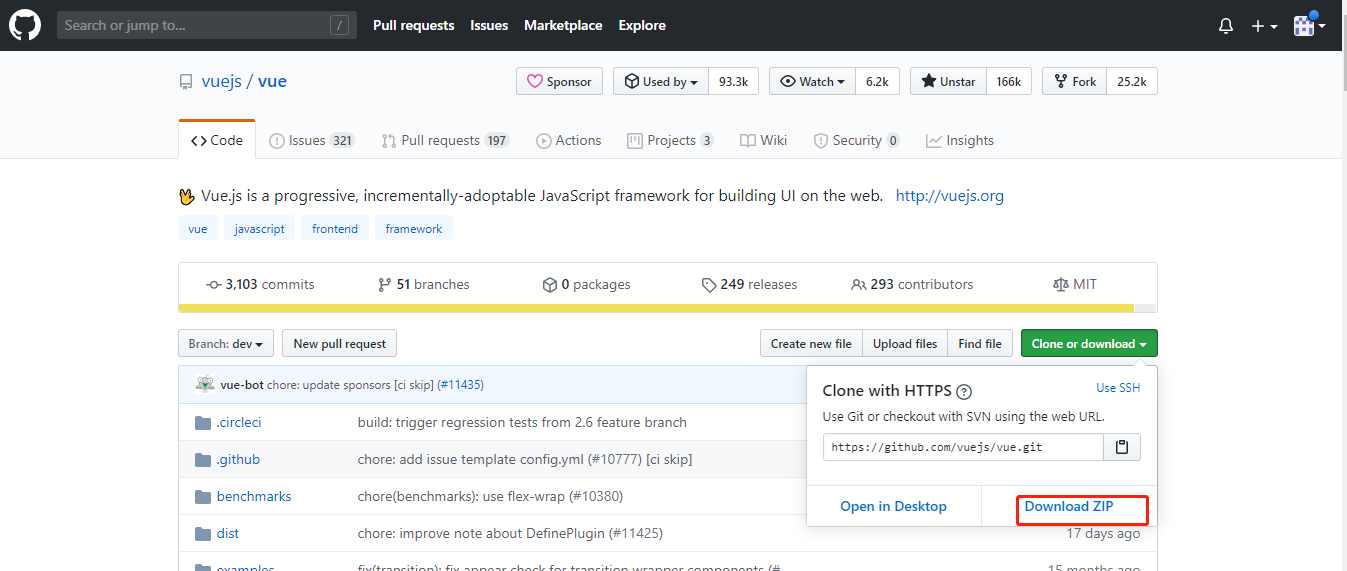Switch to the Issues tab
This screenshot has height=571, width=1347.
311,140
